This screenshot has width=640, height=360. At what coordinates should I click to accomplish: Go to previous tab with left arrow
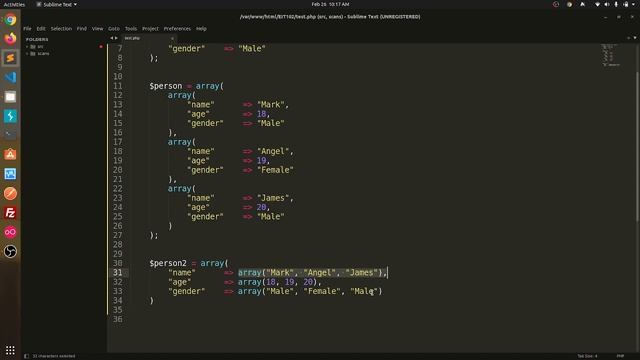coord(111,38)
